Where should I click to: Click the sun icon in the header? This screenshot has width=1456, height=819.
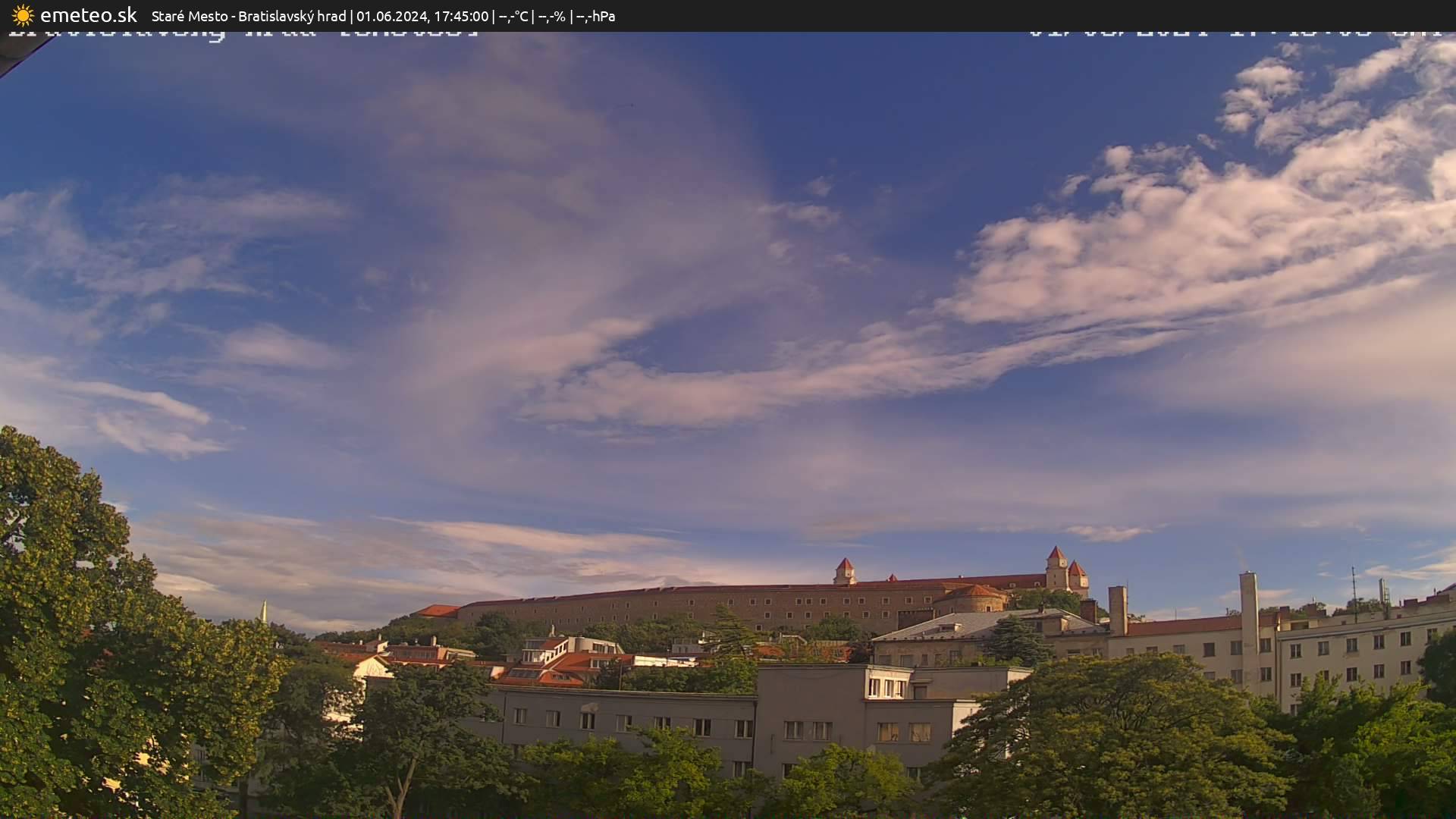22,15
